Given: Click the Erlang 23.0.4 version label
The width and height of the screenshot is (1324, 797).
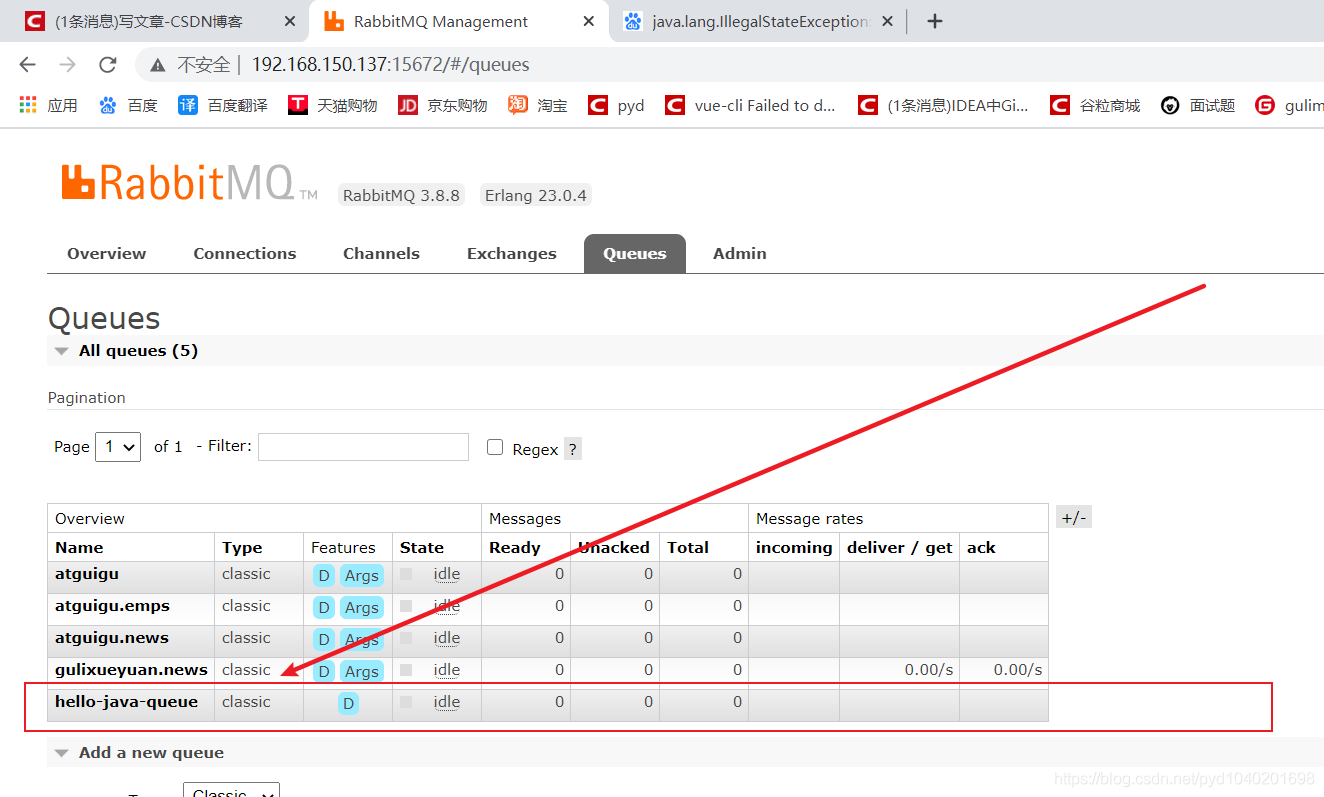Looking at the screenshot, I should (x=536, y=195).
